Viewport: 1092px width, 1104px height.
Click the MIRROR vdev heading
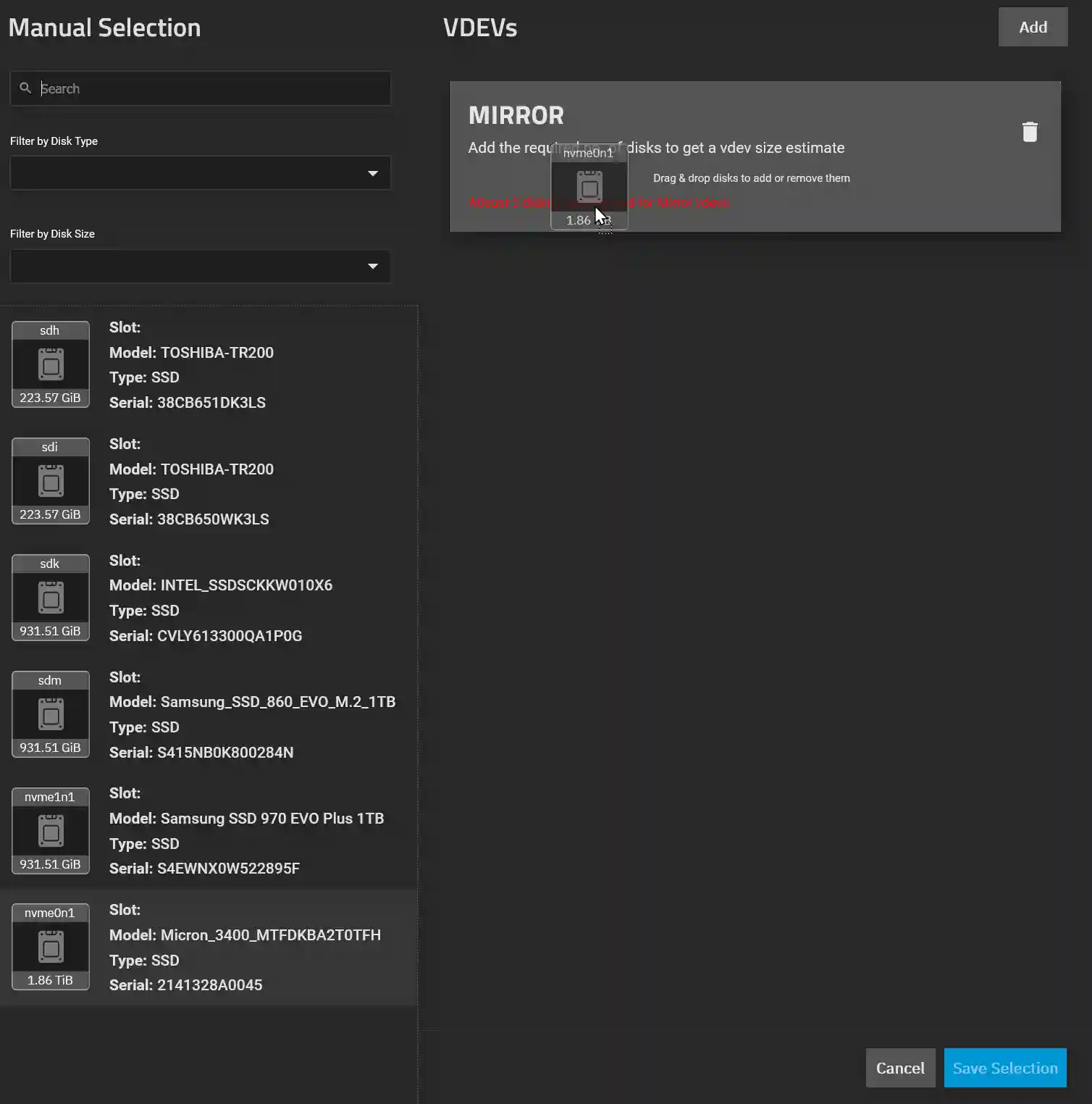516,114
